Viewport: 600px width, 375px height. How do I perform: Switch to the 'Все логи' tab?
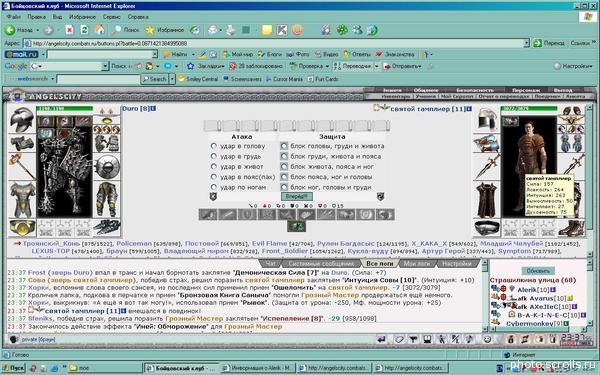[379, 264]
